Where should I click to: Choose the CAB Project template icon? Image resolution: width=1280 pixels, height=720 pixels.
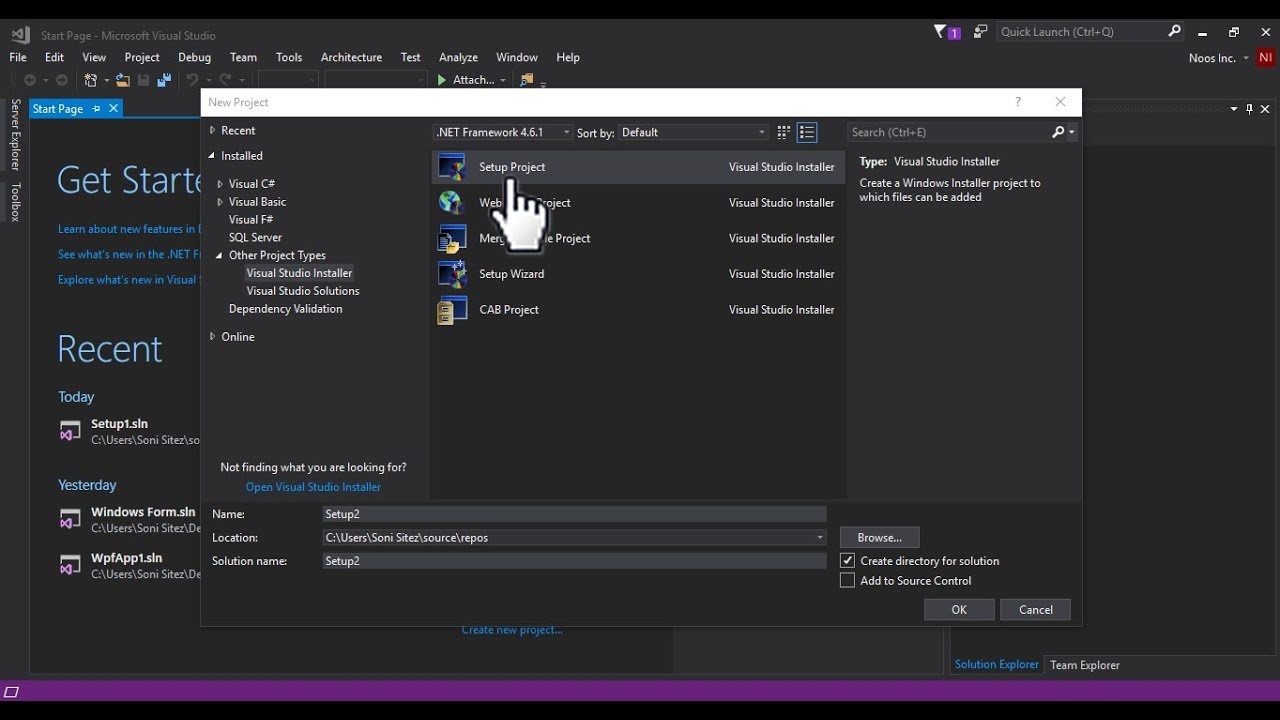click(452, 310)
